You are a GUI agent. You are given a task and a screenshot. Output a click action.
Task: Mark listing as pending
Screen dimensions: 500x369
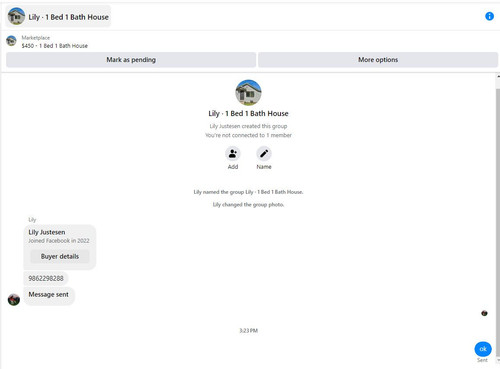(x=131, y=60)
